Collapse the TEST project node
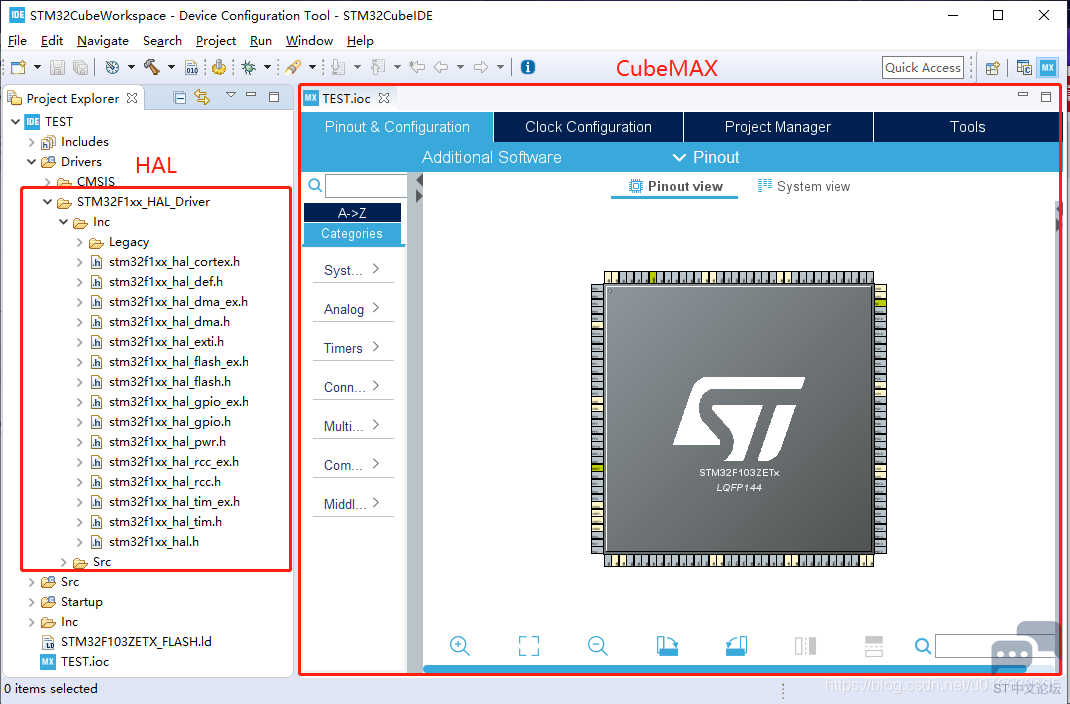Screen dimensions: 1070x704 pos(15,121)
